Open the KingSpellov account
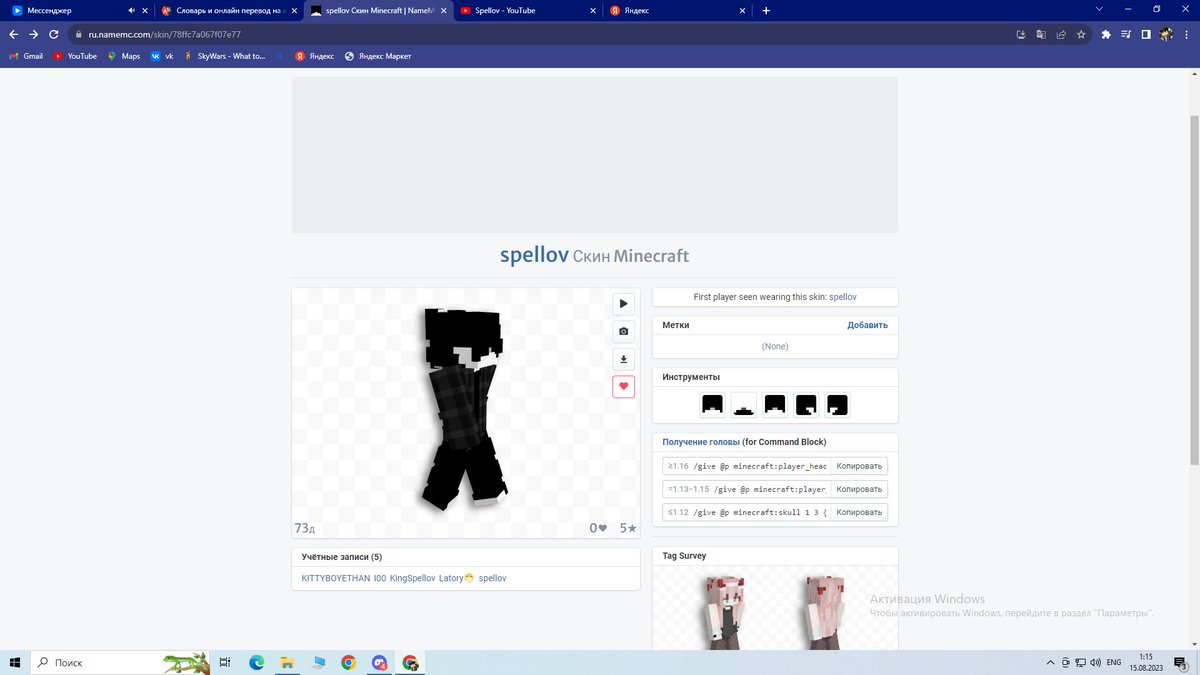Image resolution: width=1200 pixels, height=675 pixels. click(413, 578)
